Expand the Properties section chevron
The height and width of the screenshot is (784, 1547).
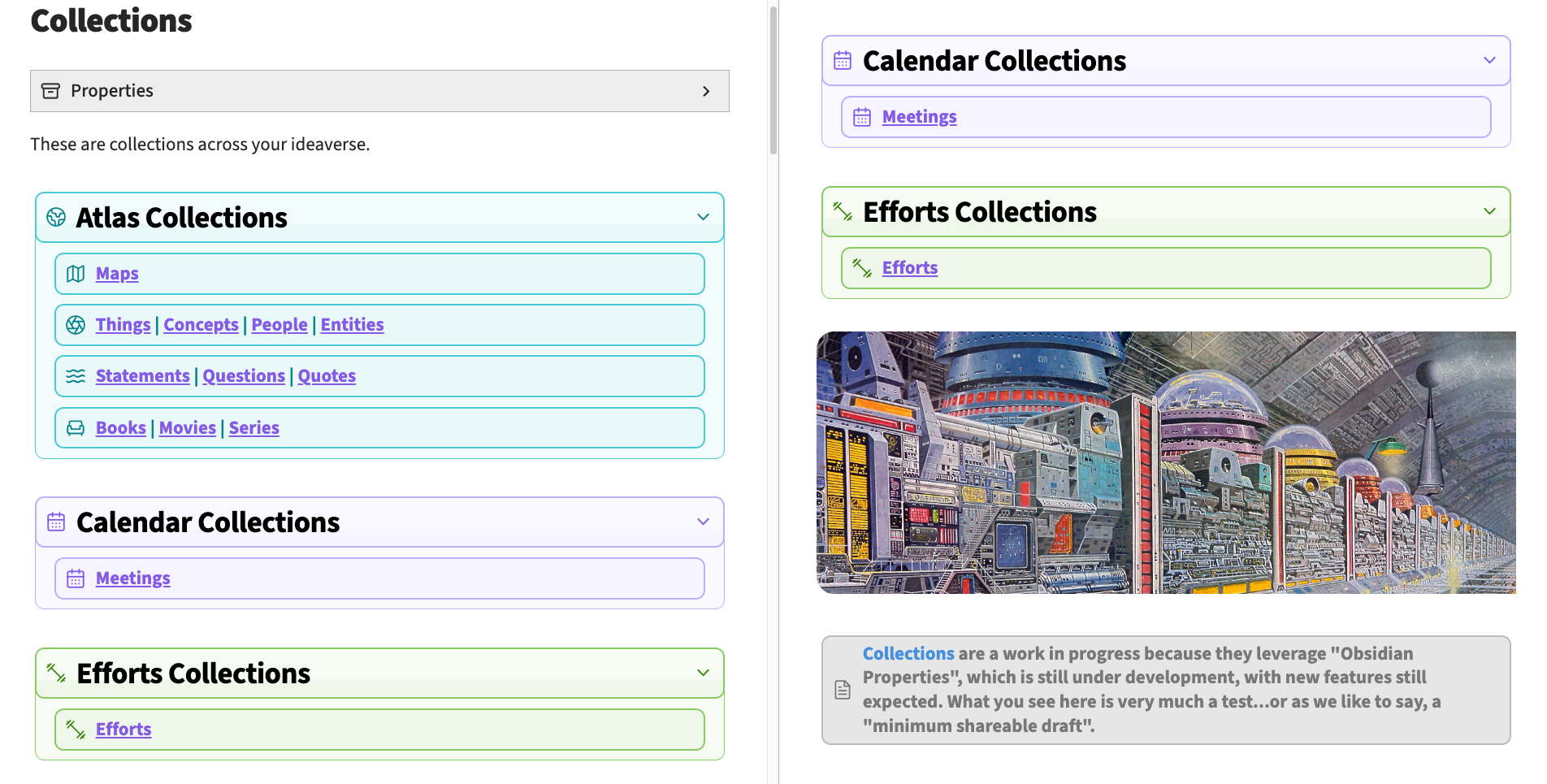(706, 91)
